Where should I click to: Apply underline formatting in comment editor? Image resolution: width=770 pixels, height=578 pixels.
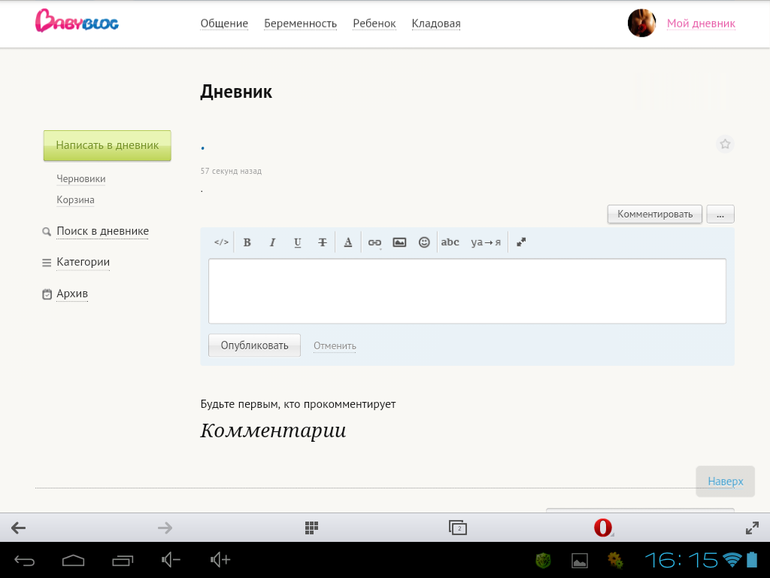point(297,242)
